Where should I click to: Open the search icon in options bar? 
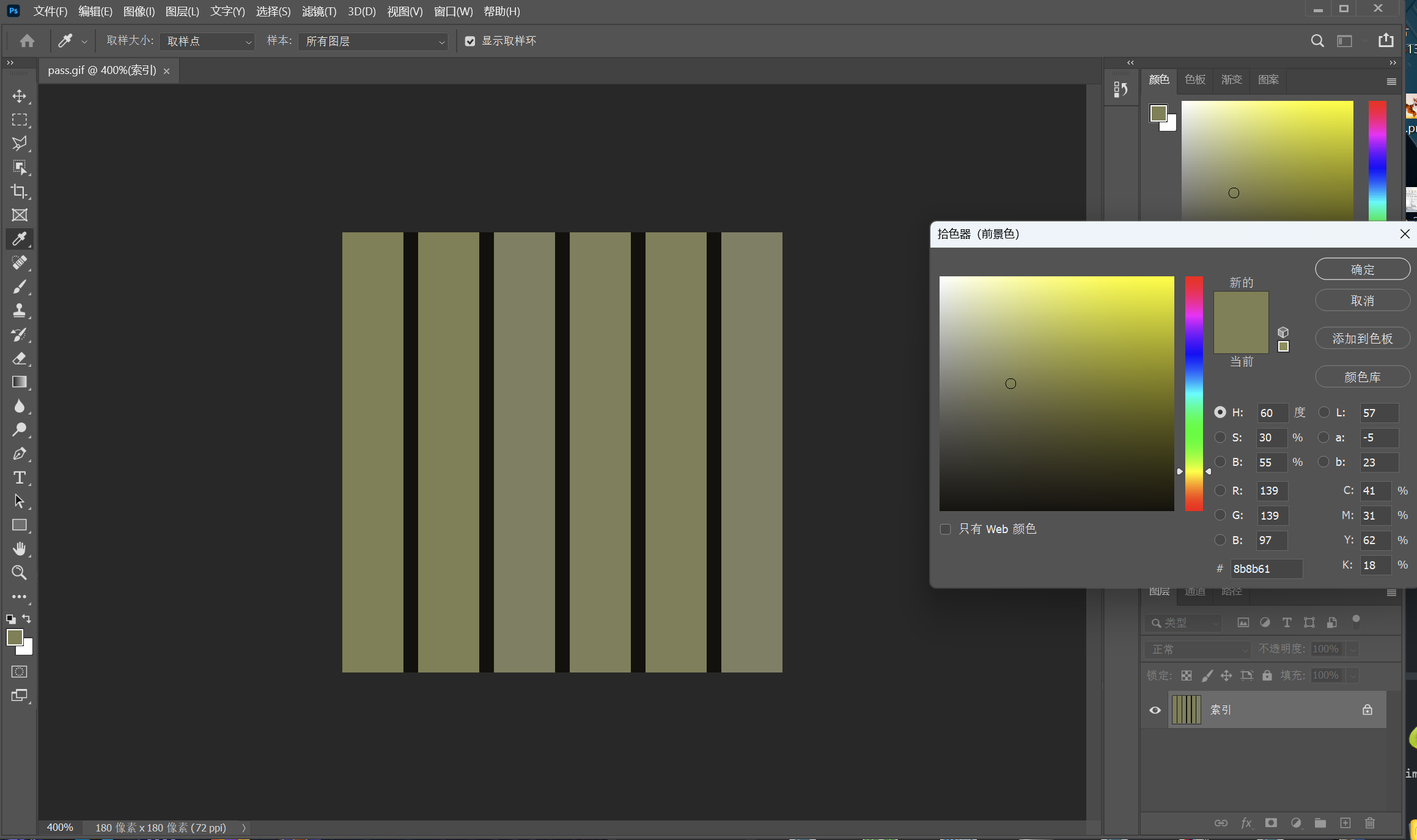(x=1317, y=41)
